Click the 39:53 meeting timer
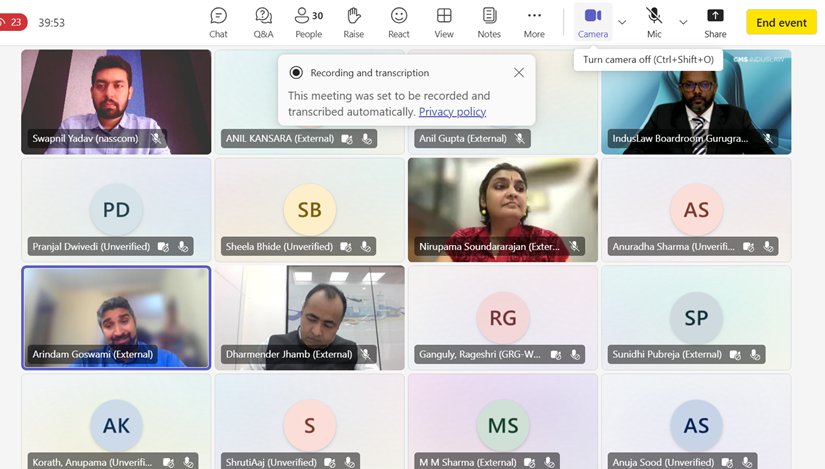This screenshot has width=825, height=469. 52,23
